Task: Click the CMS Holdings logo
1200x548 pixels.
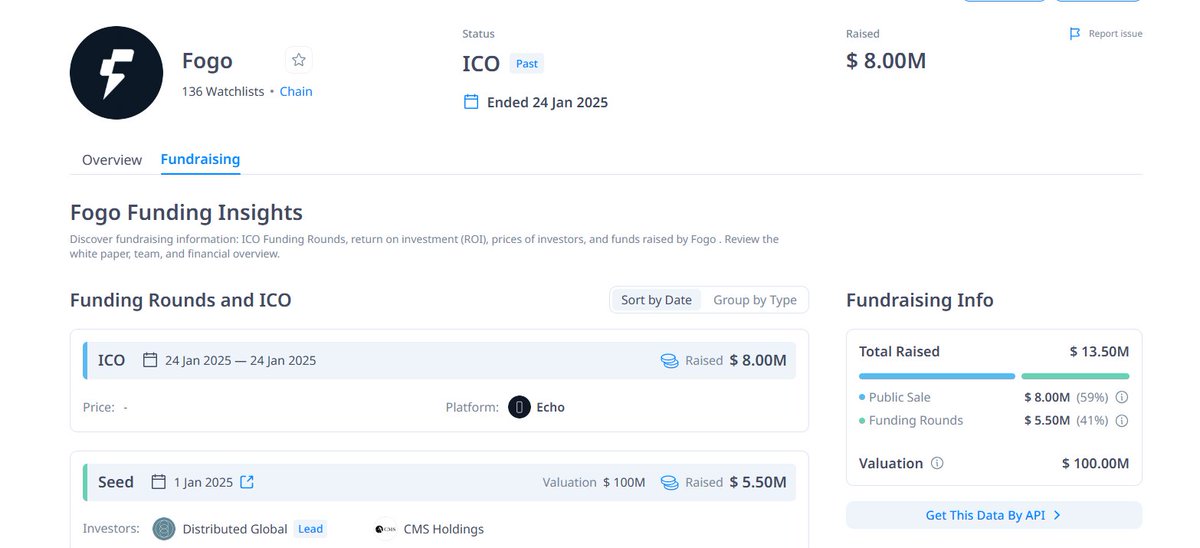Action: tap(385, 529)
